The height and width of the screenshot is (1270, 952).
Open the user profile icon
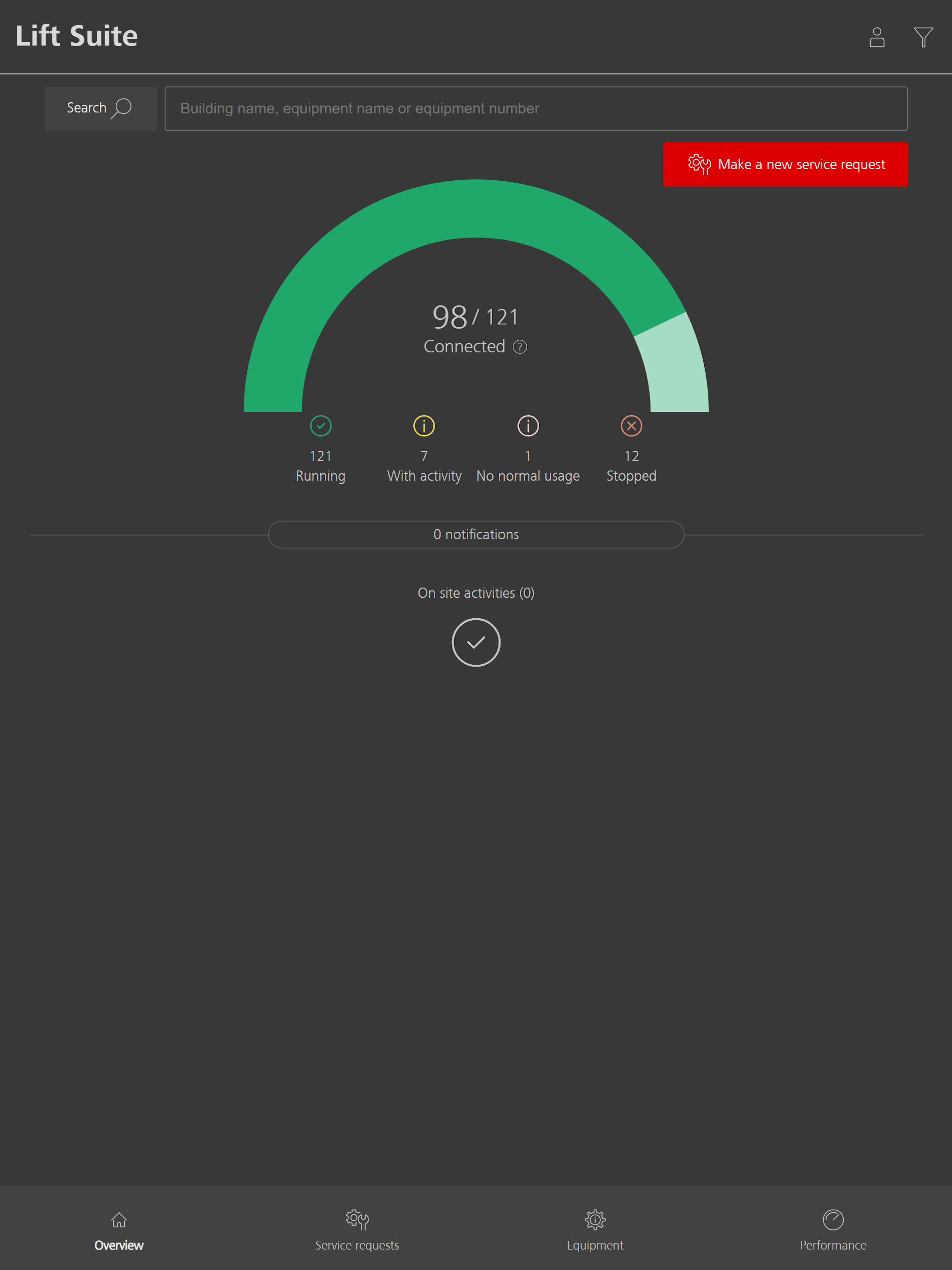click(x=876, y=37)
